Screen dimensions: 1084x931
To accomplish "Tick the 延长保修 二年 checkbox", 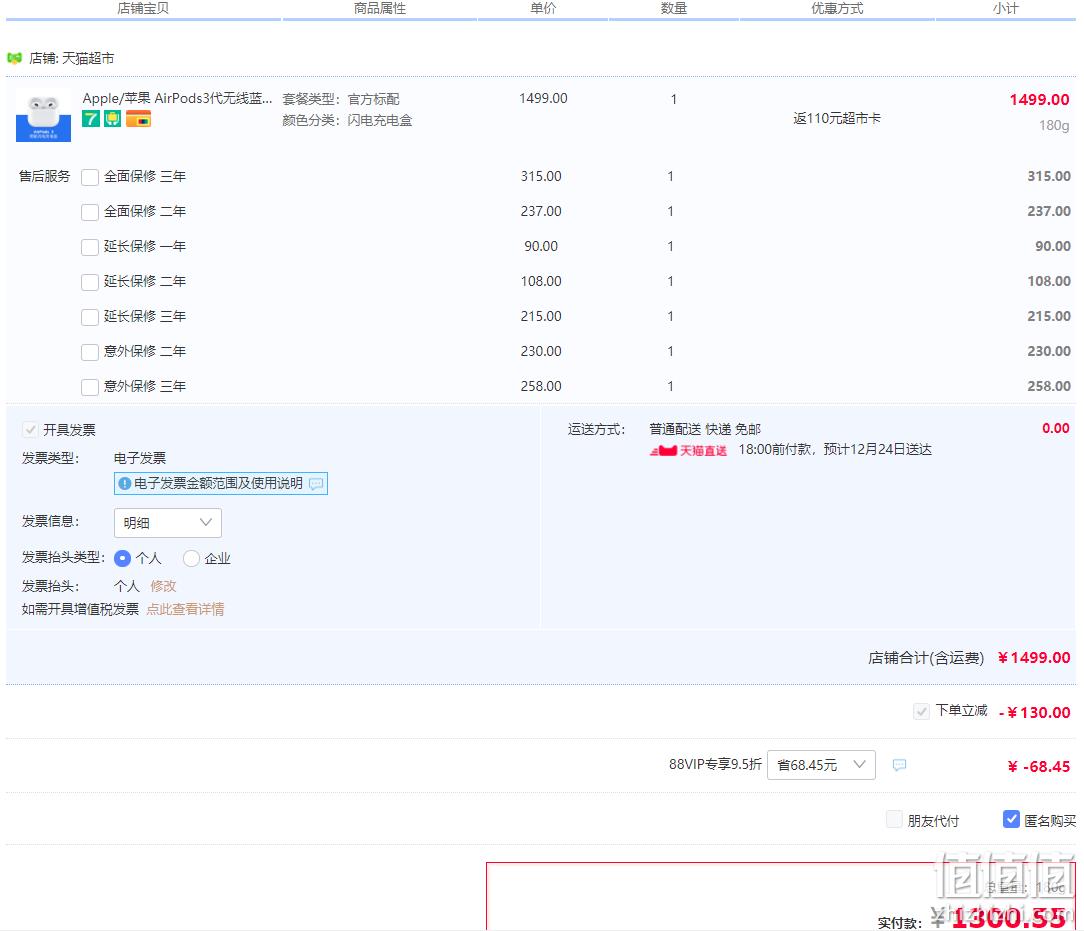I will 90,282.
